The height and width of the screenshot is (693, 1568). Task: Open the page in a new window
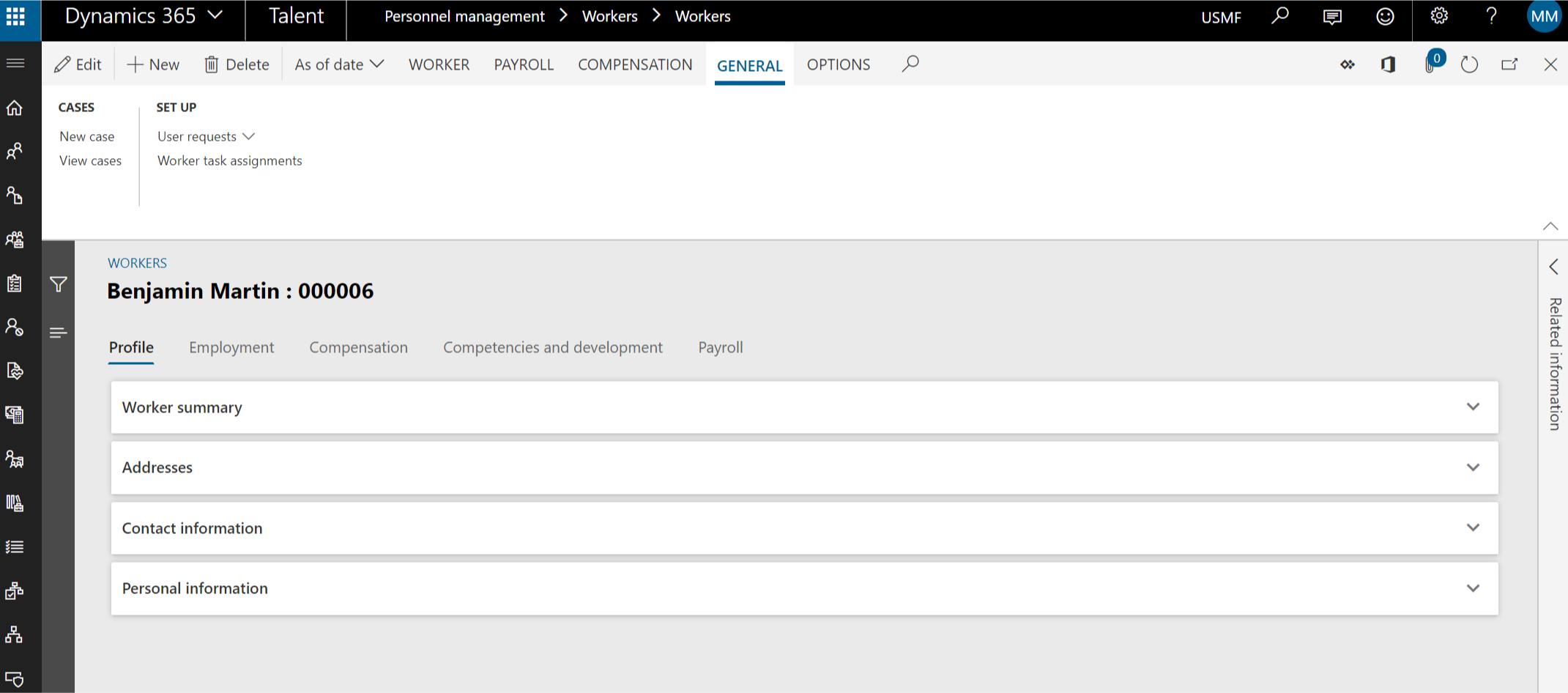coord(1510,64)
